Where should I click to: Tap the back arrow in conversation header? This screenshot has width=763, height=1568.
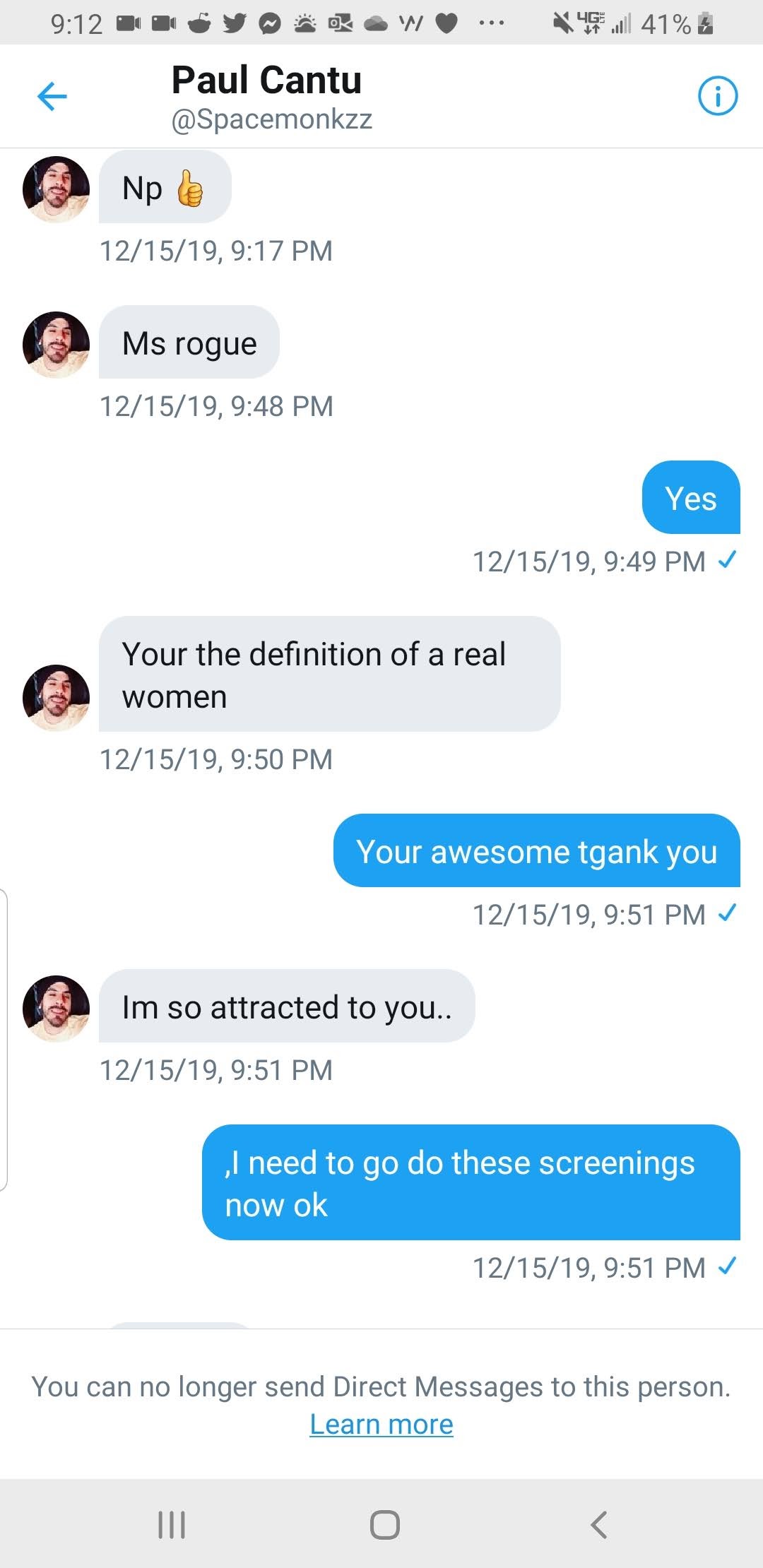click(x=52, y=96)
